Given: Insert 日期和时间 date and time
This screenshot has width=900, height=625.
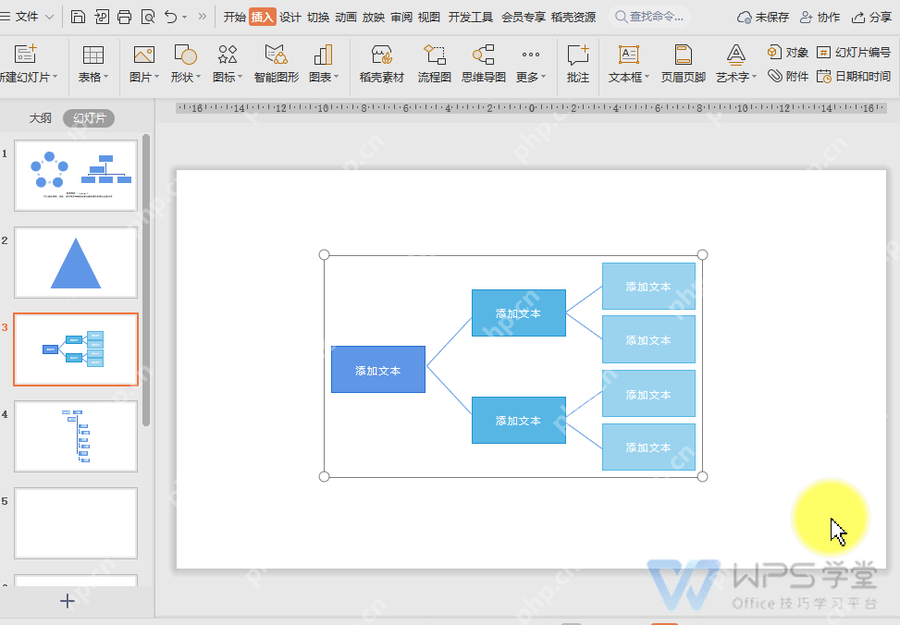Looking at the screenshot, I should (x=854, y=76).
